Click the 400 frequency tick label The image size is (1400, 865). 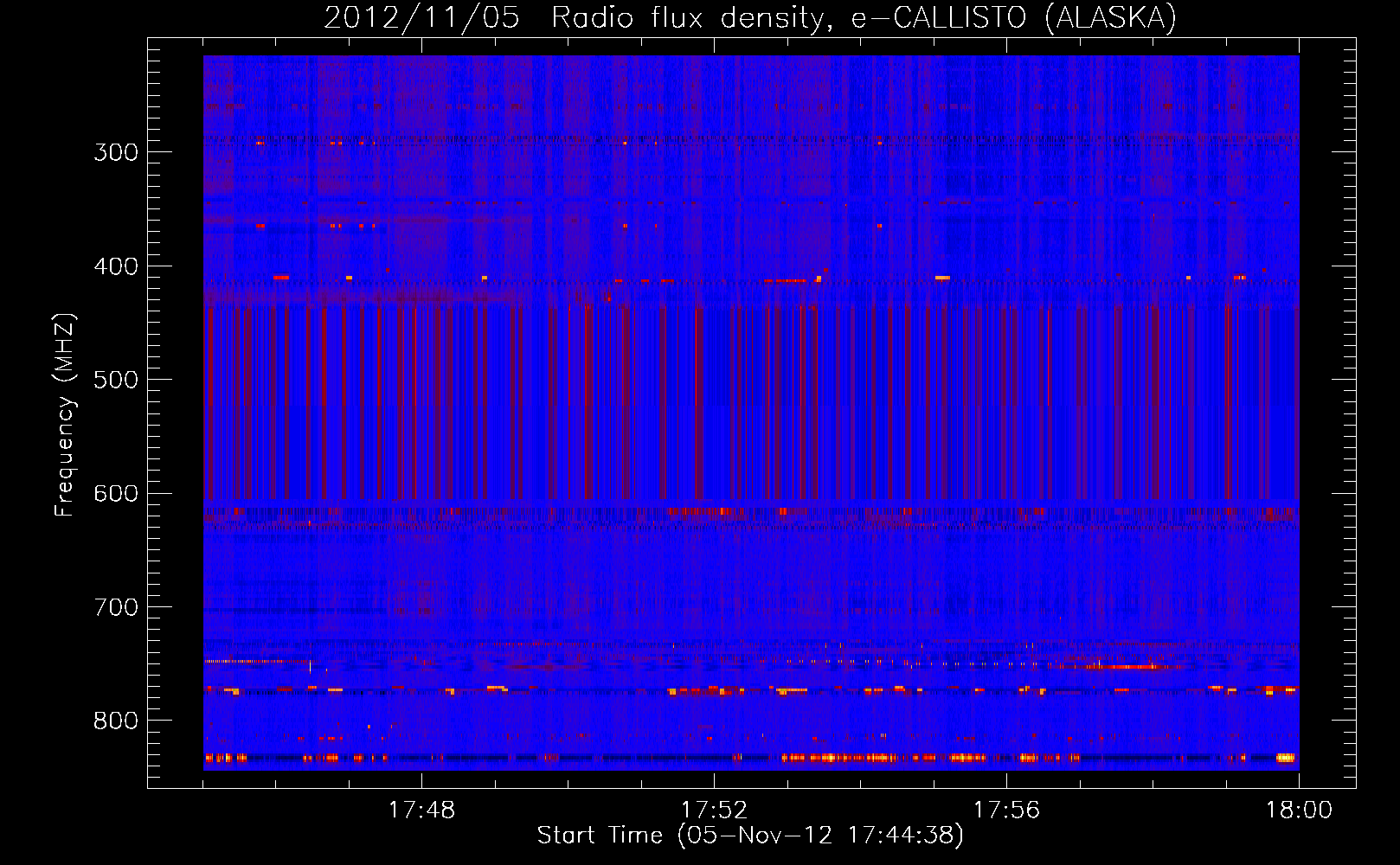click(116, 266)
